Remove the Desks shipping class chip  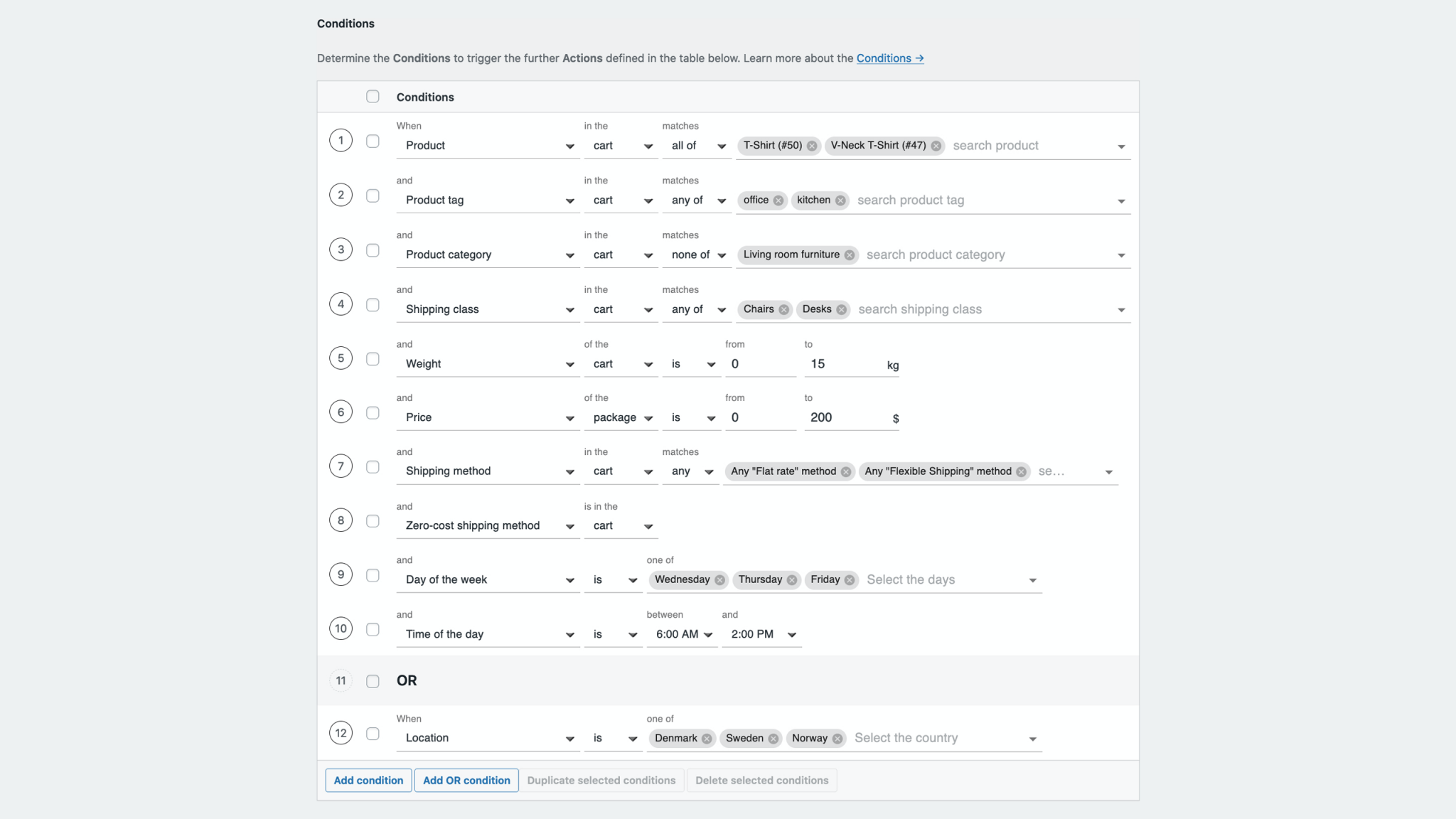(x=842, y=309)
